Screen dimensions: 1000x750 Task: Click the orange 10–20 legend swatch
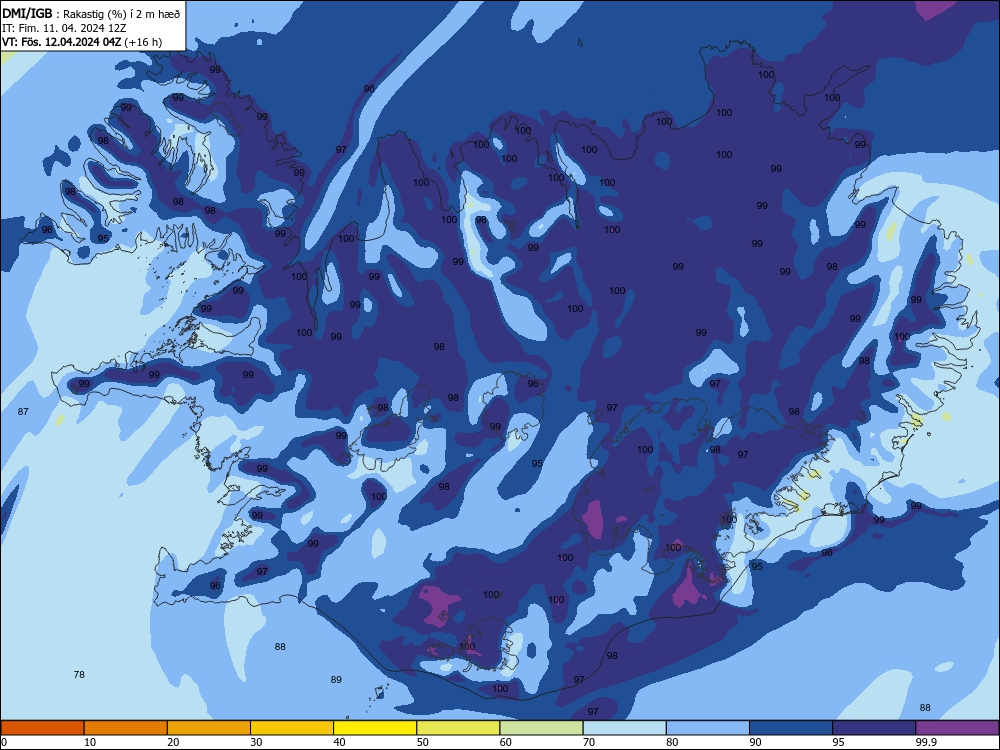[126, 728]
